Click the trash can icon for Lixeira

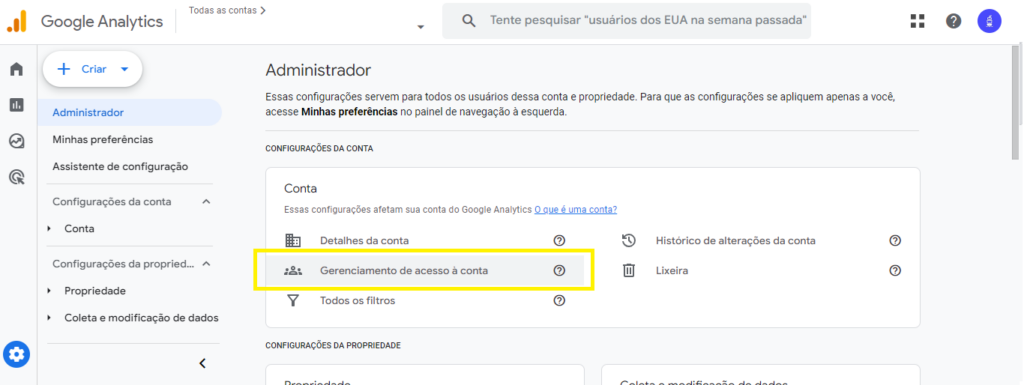pos(628,270)
